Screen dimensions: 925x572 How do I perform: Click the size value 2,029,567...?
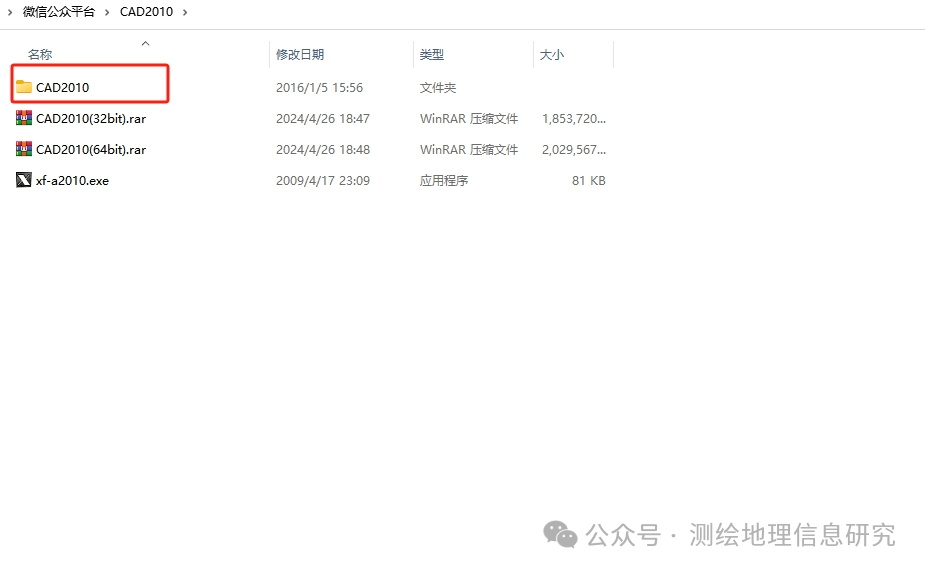[x=574, y=150]
